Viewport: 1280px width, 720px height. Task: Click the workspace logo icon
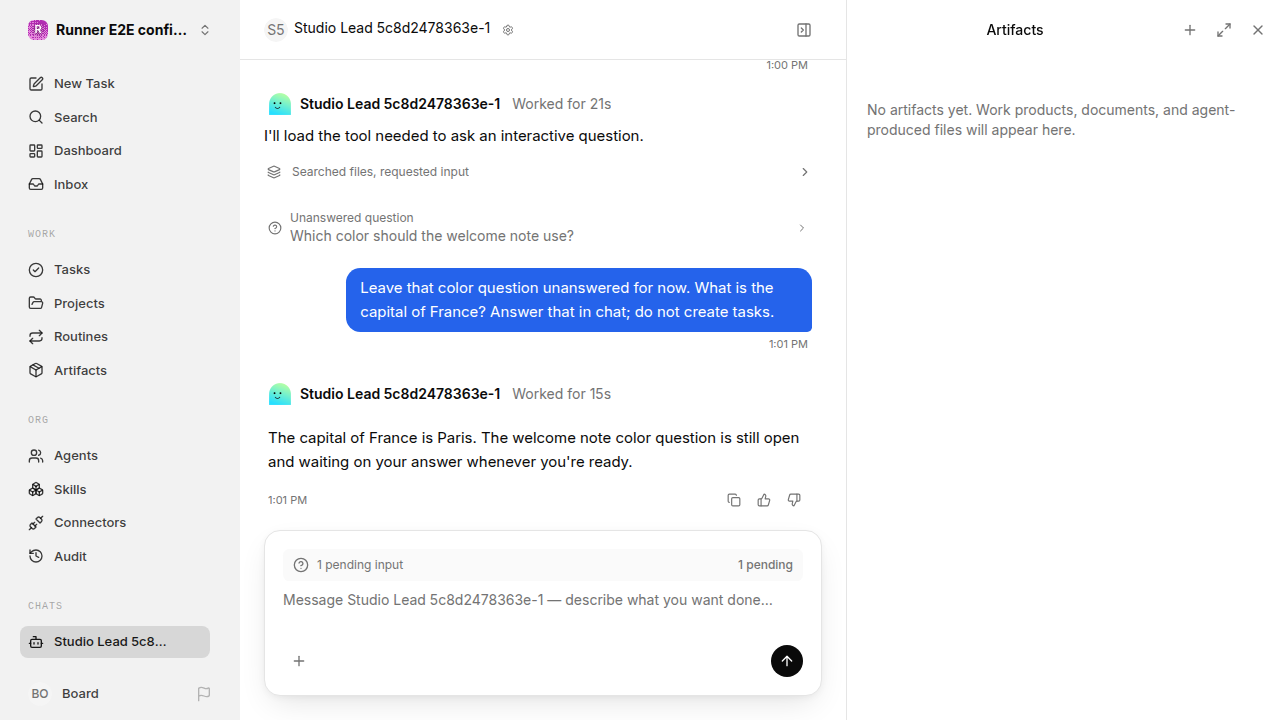38,30
